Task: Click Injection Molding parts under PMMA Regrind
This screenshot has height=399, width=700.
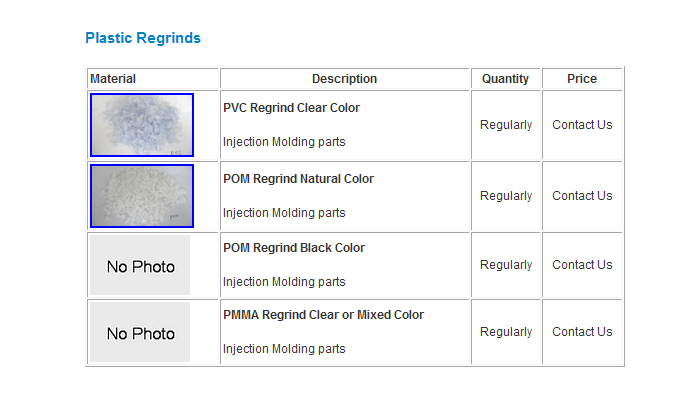Action: click(284, 349)
